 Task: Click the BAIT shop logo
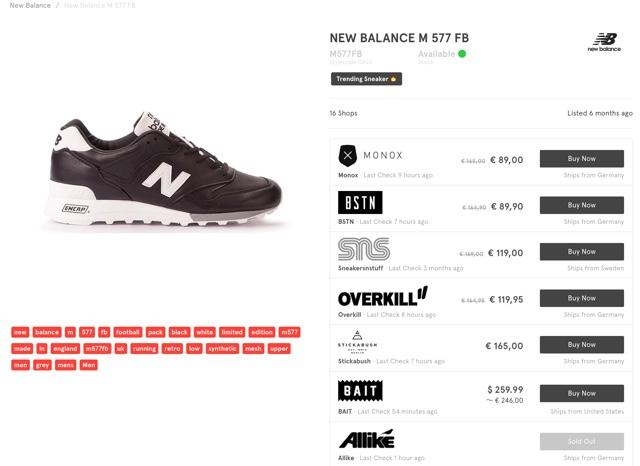[x=360, y=391]
